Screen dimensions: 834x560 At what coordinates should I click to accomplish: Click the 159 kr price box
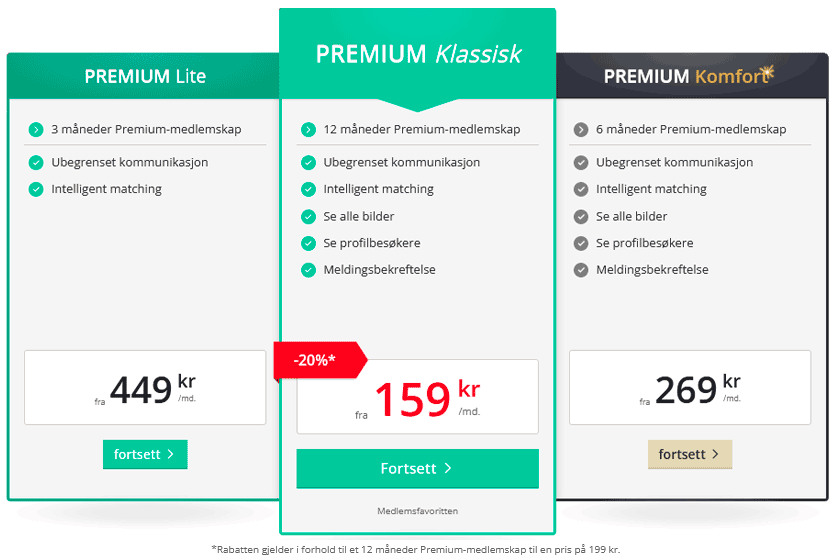(x=418, y=397)
